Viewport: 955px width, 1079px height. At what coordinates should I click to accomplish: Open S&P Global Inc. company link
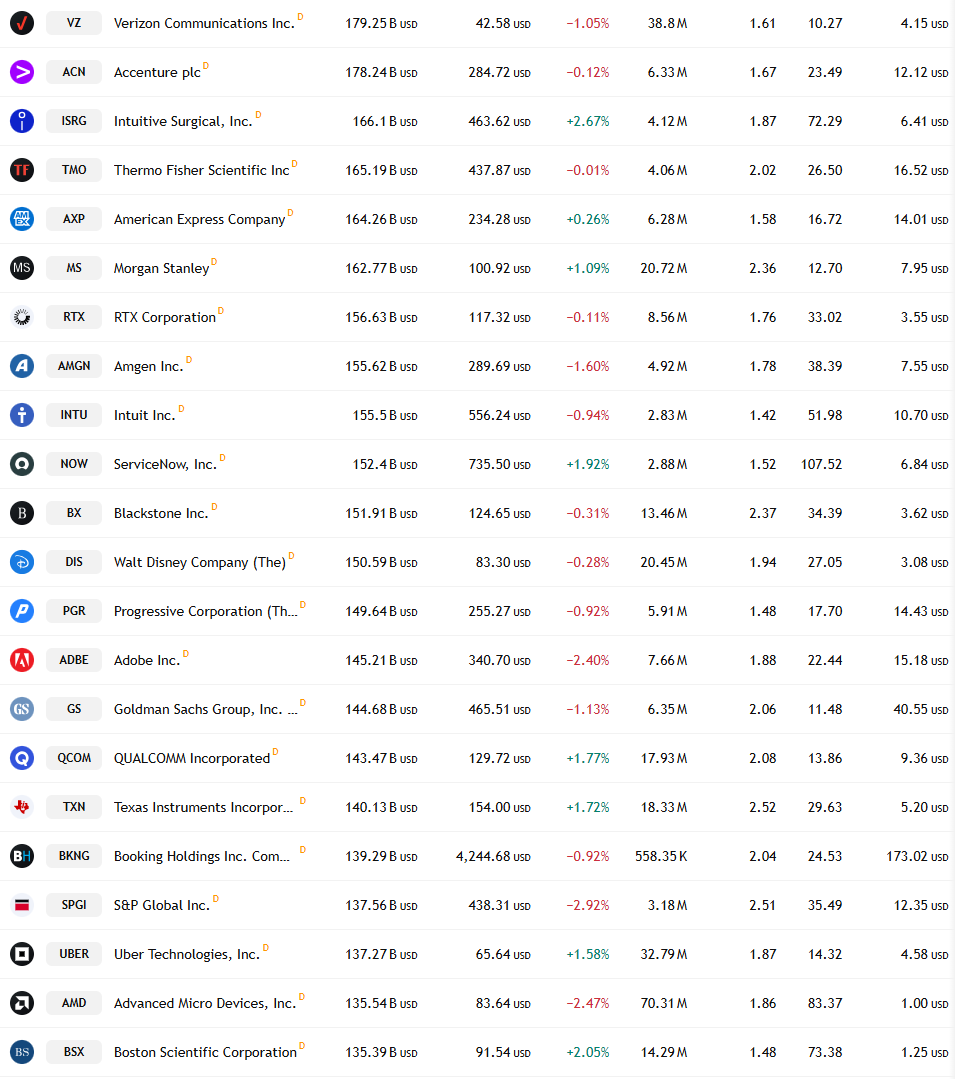click(162, 906)
